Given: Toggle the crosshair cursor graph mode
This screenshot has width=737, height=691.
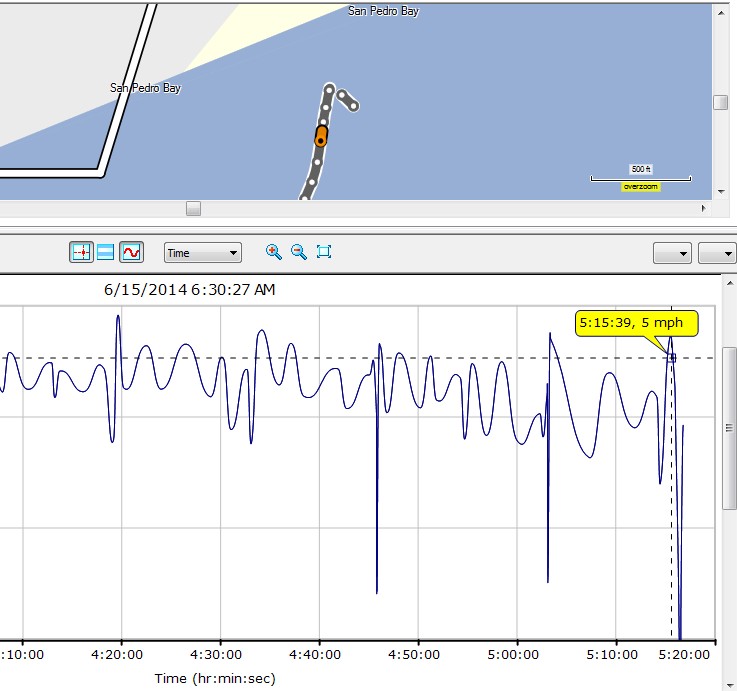Looking at the screenshot, I should pos(81,253).
